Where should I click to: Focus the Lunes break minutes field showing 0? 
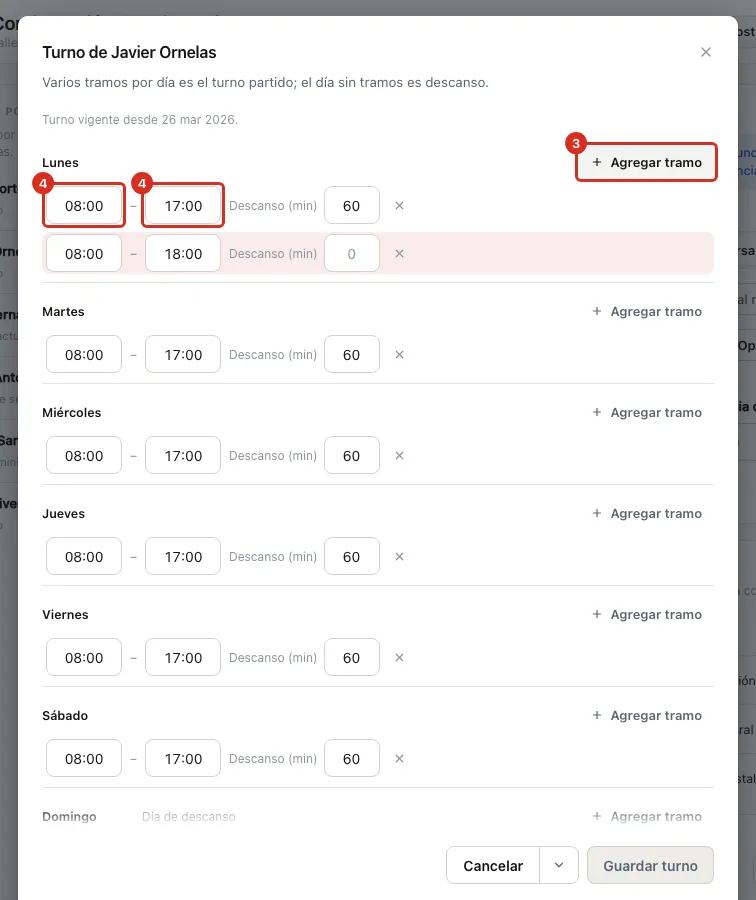pyautogui.click(x=352, y=254)
